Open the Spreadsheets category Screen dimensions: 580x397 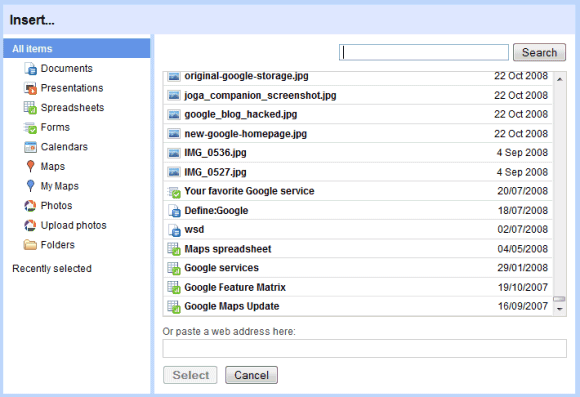pyautogui.click(x=72, y=108)
